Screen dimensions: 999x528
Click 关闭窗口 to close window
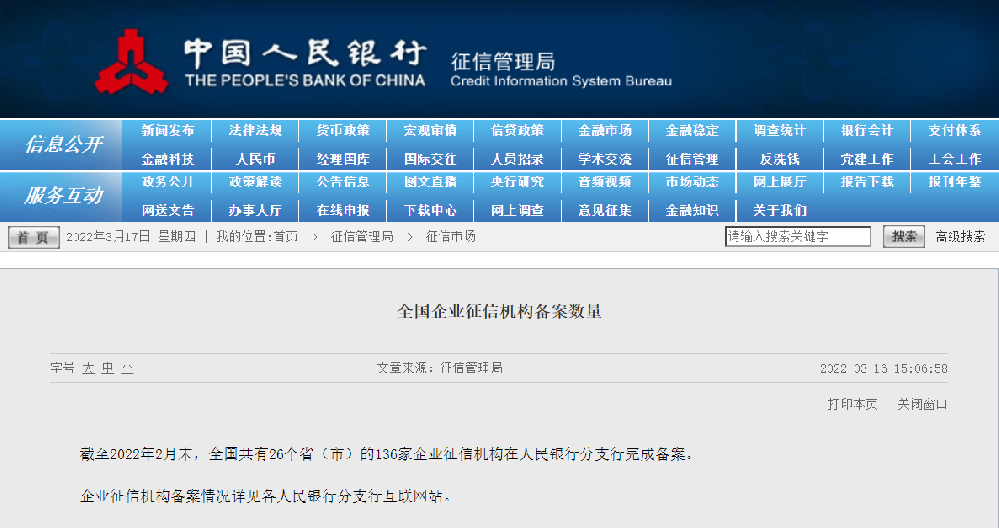(922, 404)
